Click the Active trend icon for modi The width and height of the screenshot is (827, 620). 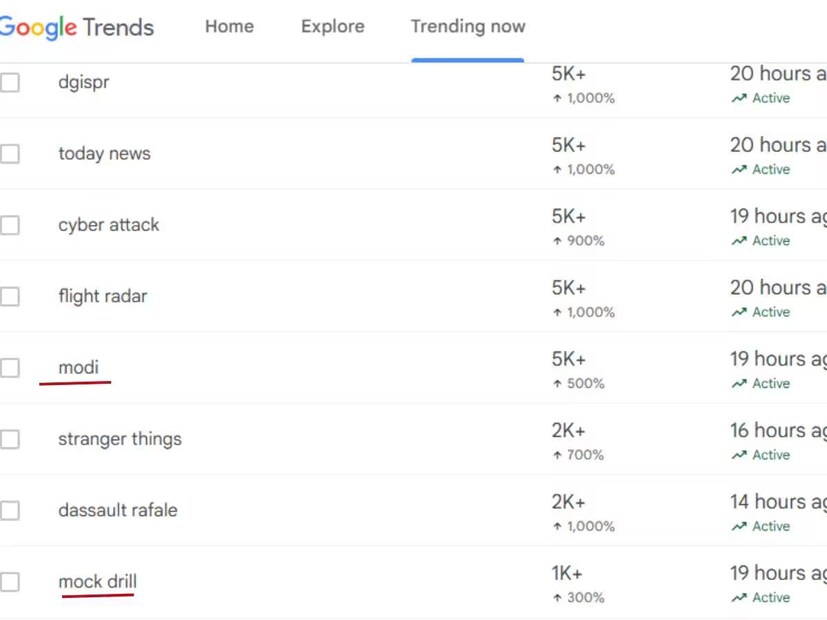tap(739, 384)
